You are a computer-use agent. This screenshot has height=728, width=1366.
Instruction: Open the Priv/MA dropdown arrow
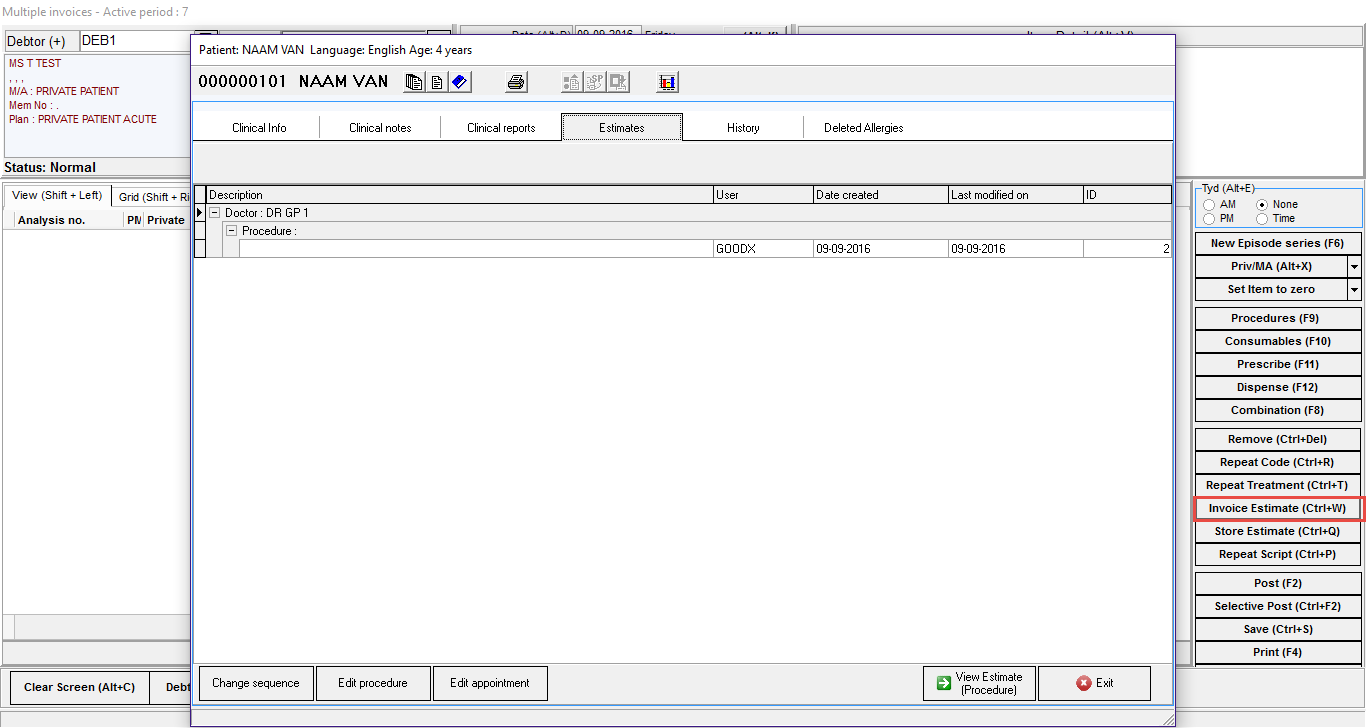pyautogui.click(x=1354, y=267)
